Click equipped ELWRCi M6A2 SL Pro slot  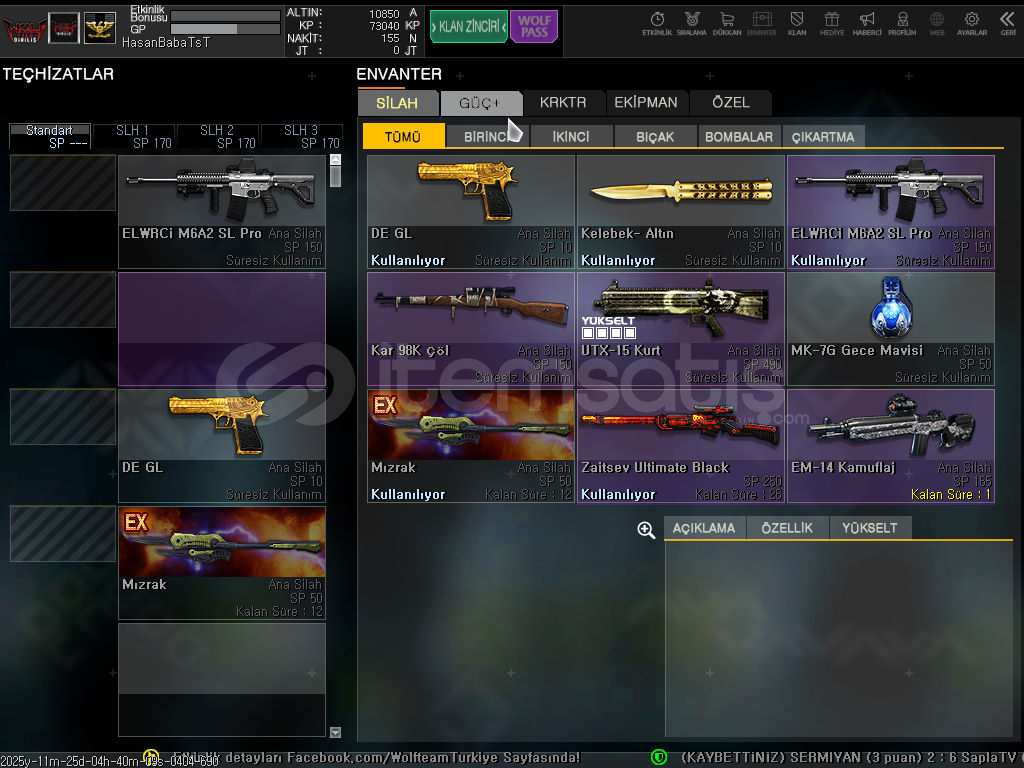point(222,212)
